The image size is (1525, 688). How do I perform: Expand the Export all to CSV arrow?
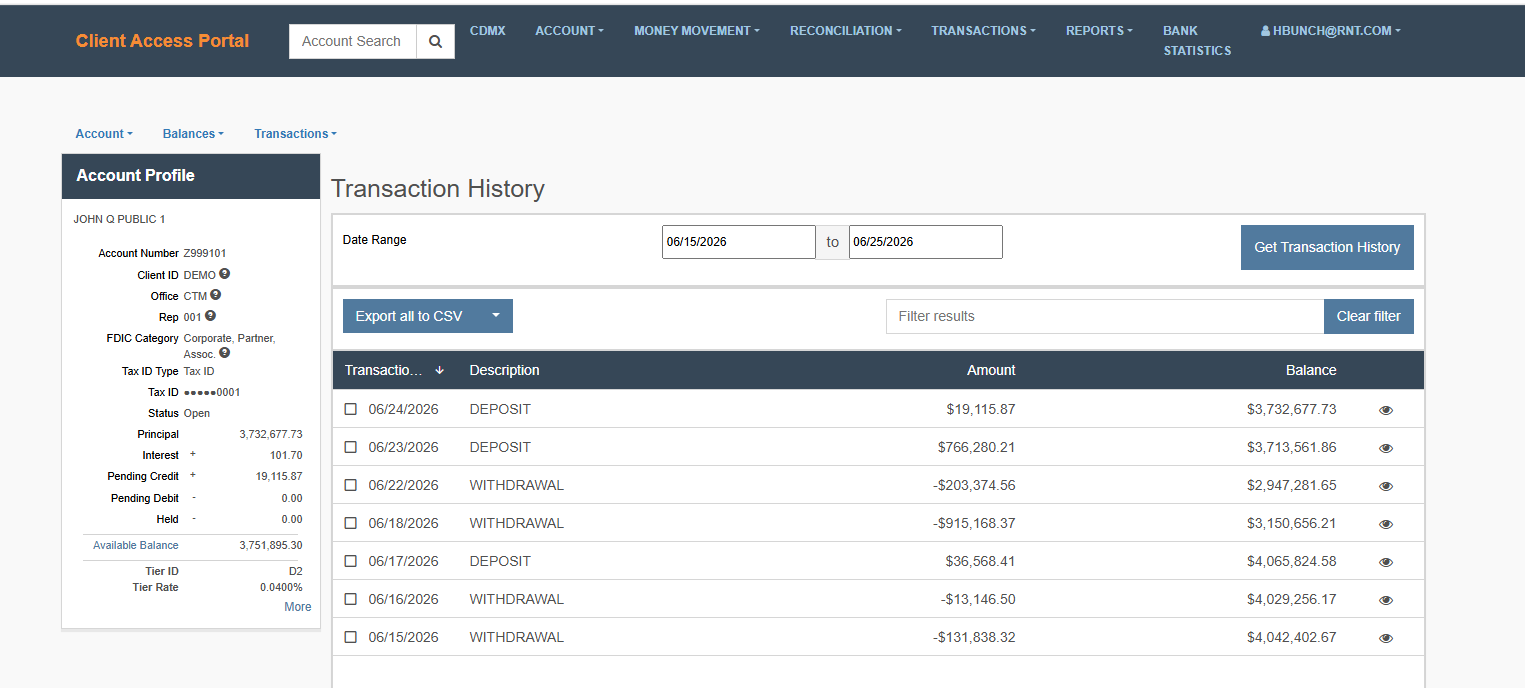495,316
